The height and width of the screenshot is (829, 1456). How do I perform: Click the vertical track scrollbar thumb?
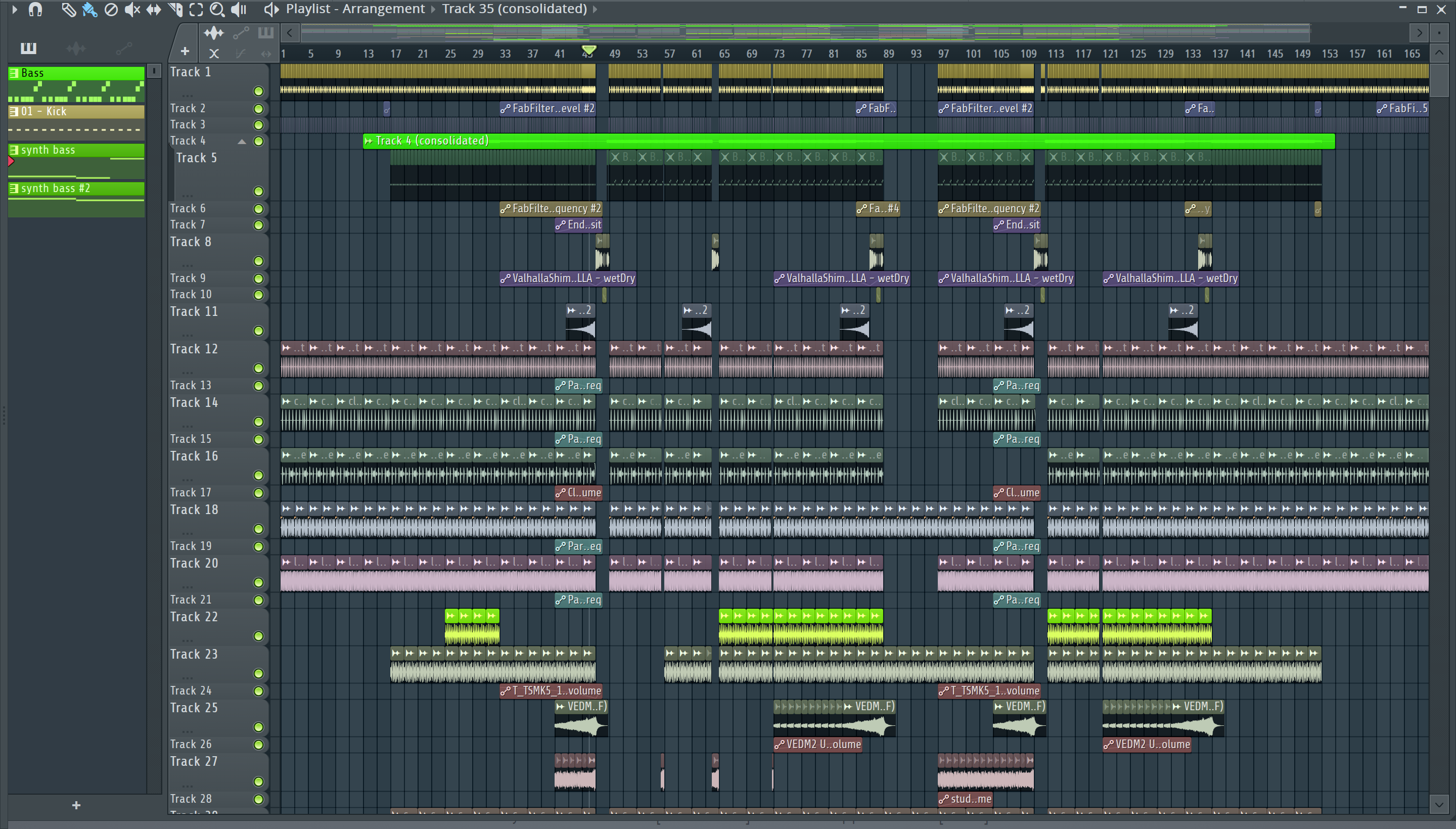[x=1439, y=80]
